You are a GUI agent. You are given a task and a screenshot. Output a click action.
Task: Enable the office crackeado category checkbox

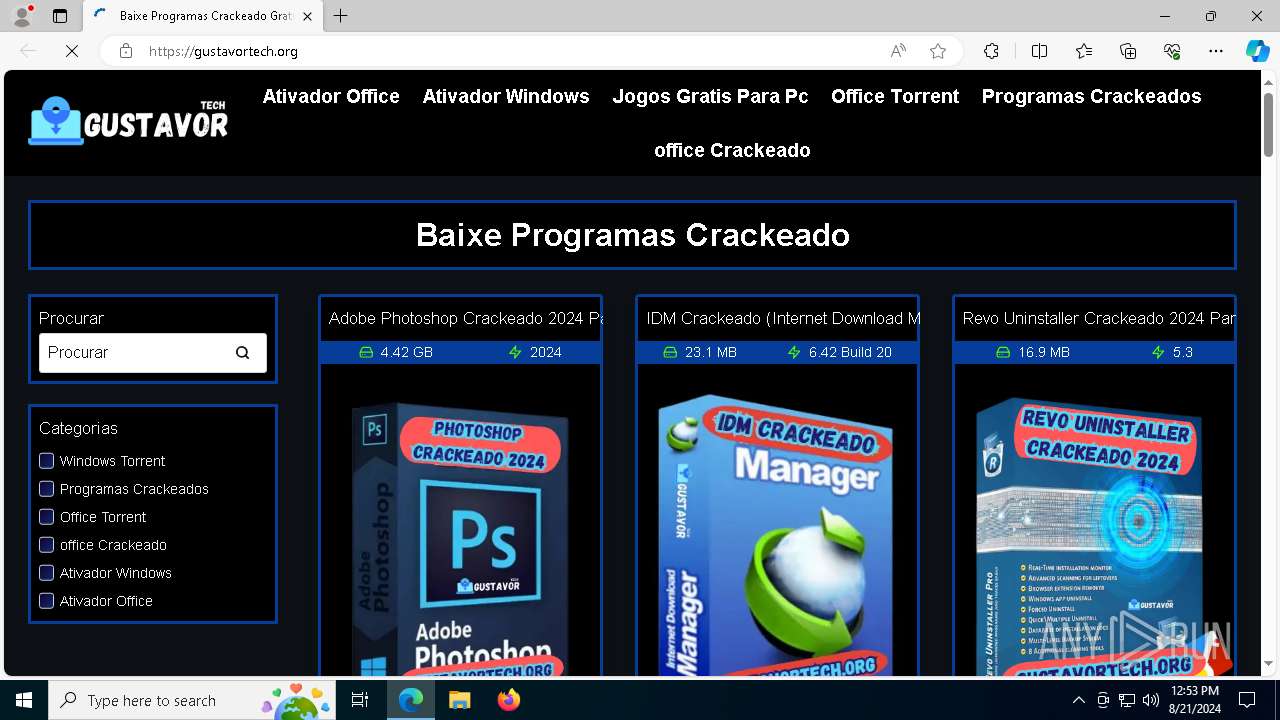point(46,545)
